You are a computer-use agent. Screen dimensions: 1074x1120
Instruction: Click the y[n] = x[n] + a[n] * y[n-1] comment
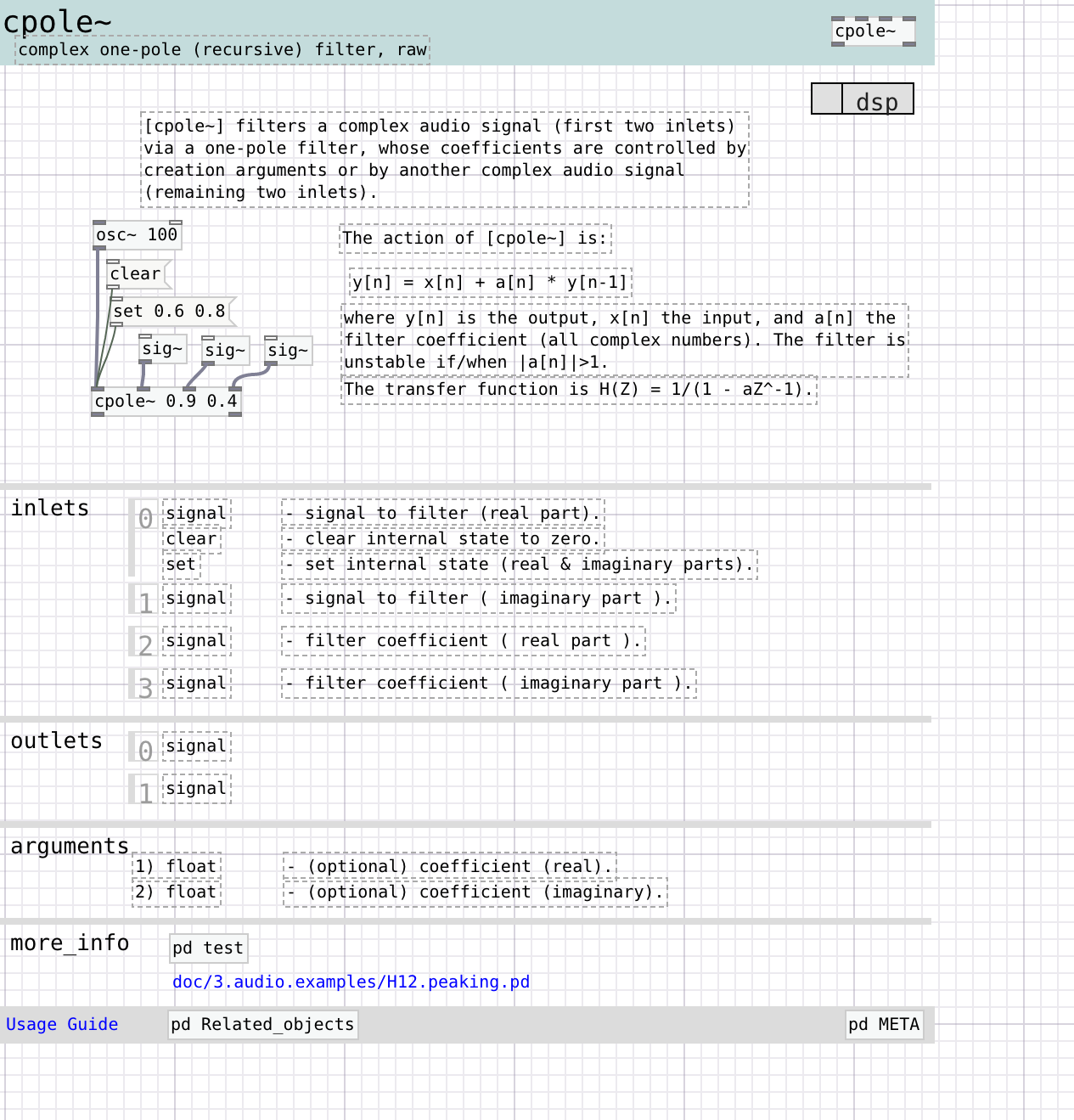(490, 283)
